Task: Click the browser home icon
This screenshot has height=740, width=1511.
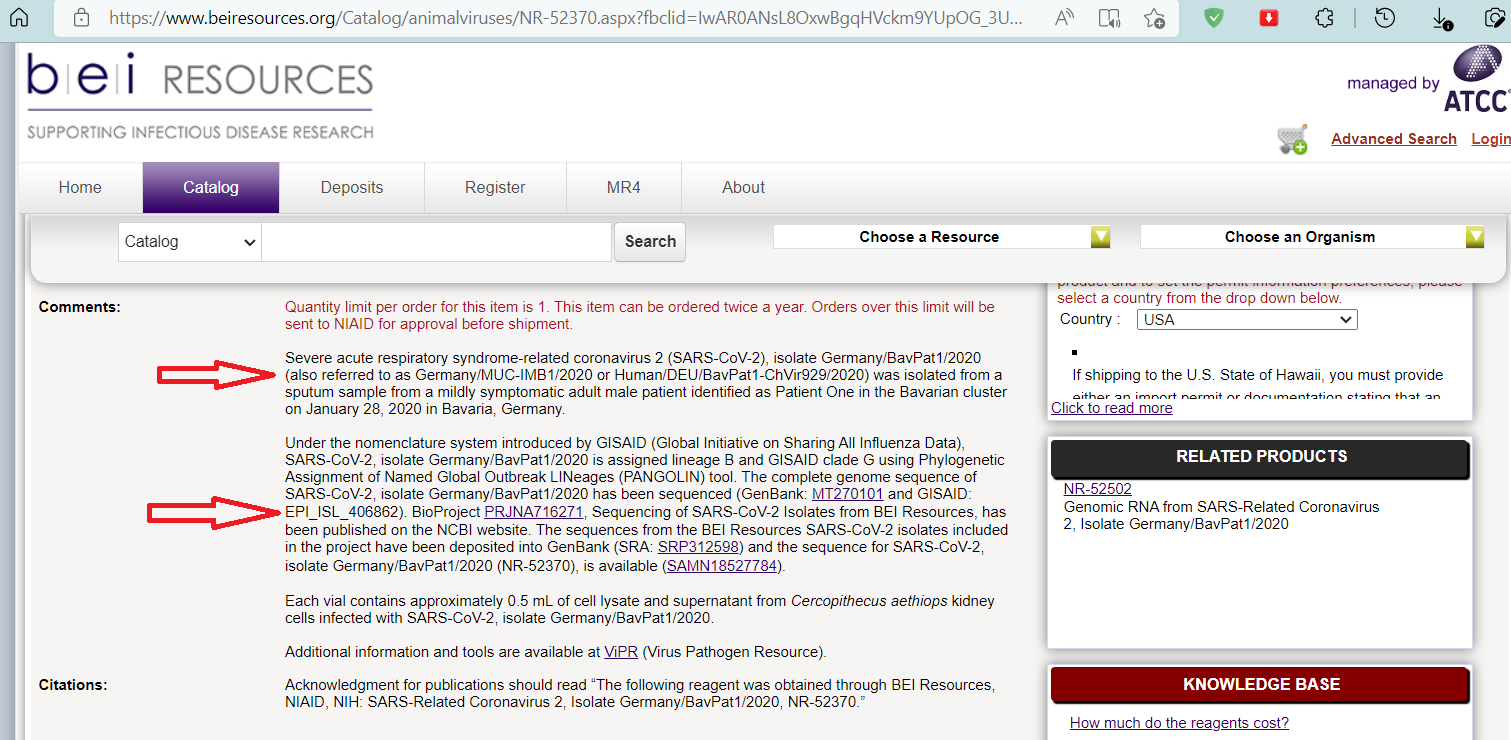Action: tap(18, 17)
